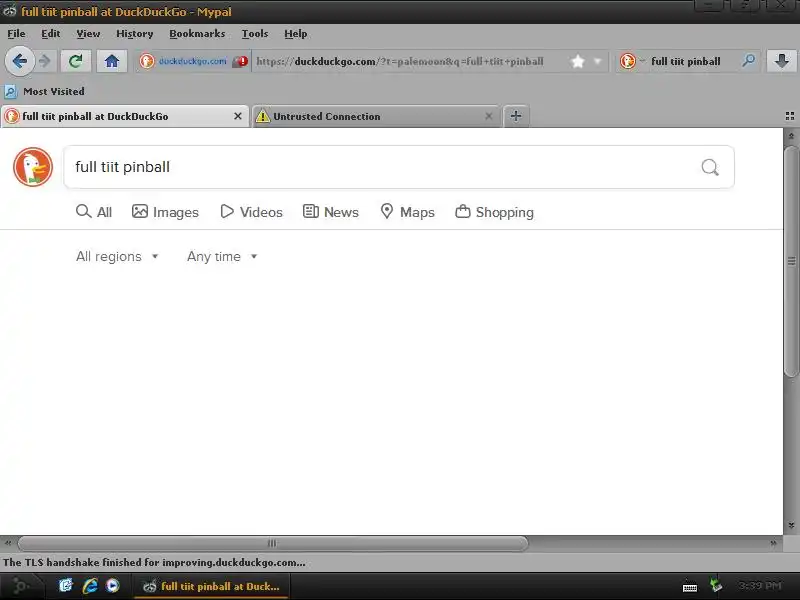Image resolution: width=800 pixels, height=600 pixels.
Task: Open a new tab with plus button
Action: (516, 116)
